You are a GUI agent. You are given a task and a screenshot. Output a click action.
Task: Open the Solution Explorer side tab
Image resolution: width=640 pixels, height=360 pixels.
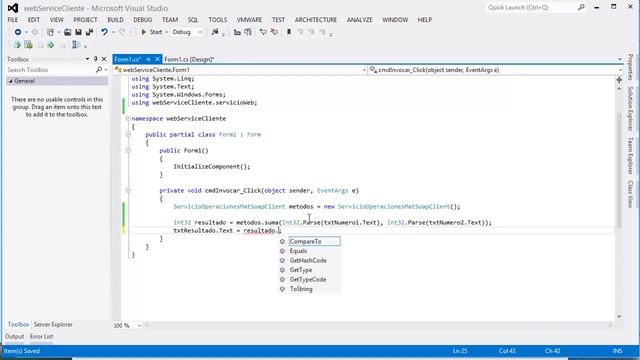[x=631, y=108]
